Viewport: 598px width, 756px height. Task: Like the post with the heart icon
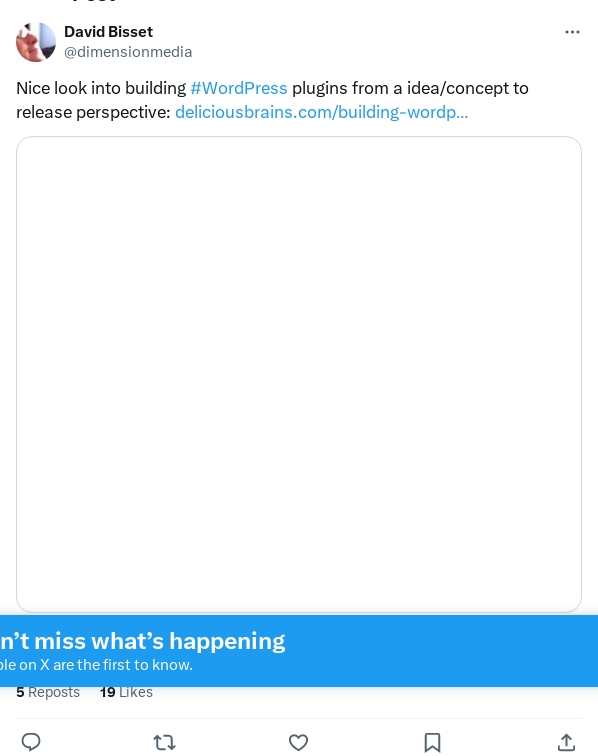[298, 742]
